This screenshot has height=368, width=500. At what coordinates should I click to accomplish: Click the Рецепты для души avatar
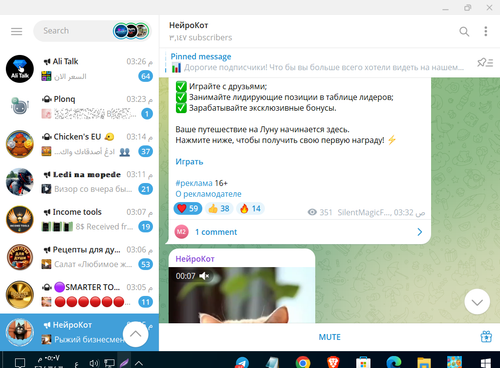tap(20, 257)
